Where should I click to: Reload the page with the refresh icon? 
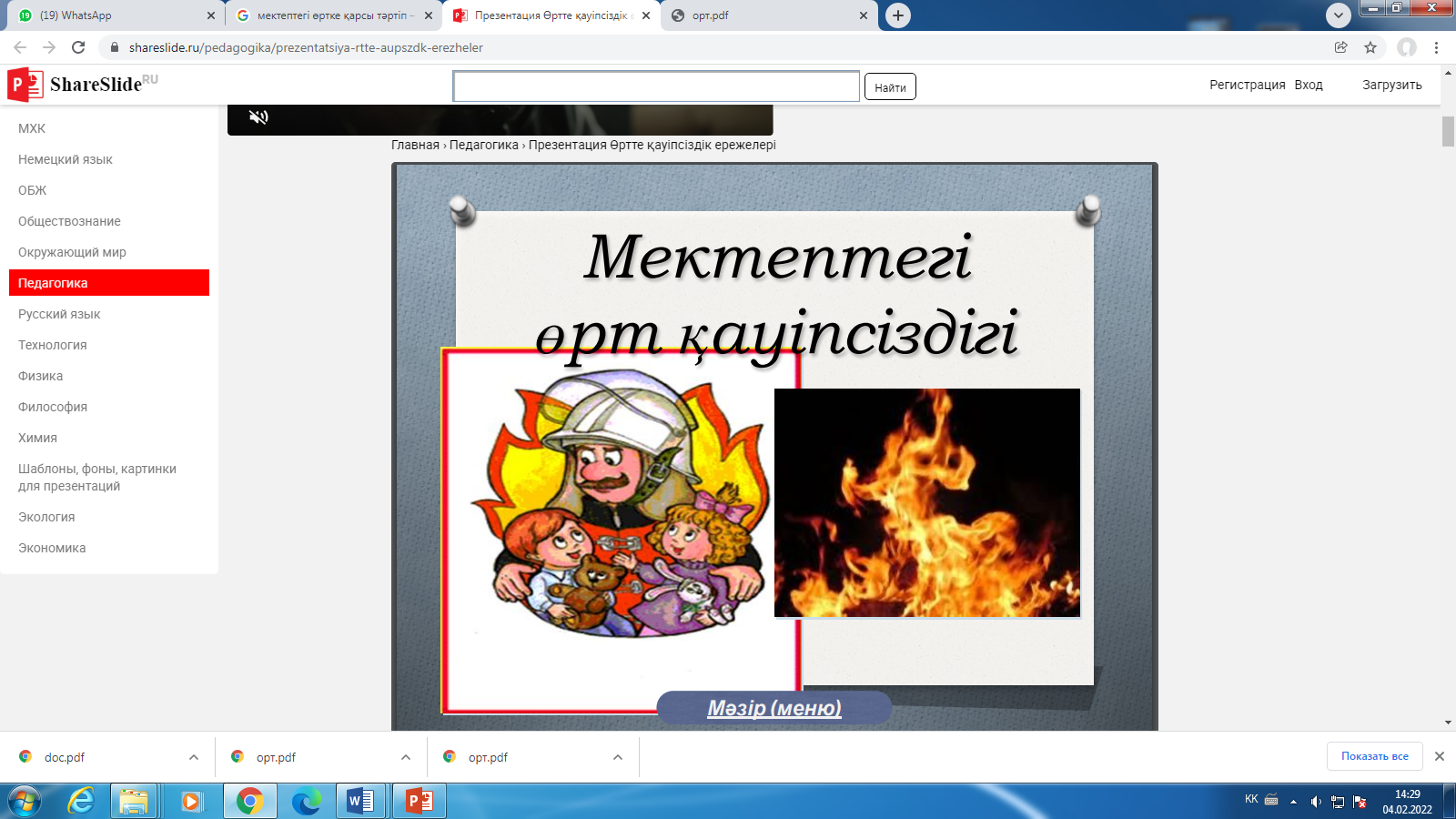[x=78, y=47]
